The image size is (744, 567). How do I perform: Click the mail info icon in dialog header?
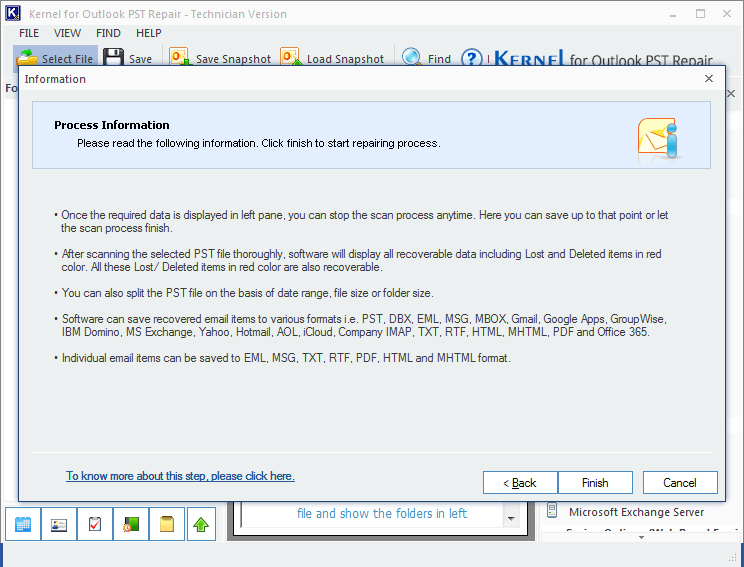660,138
